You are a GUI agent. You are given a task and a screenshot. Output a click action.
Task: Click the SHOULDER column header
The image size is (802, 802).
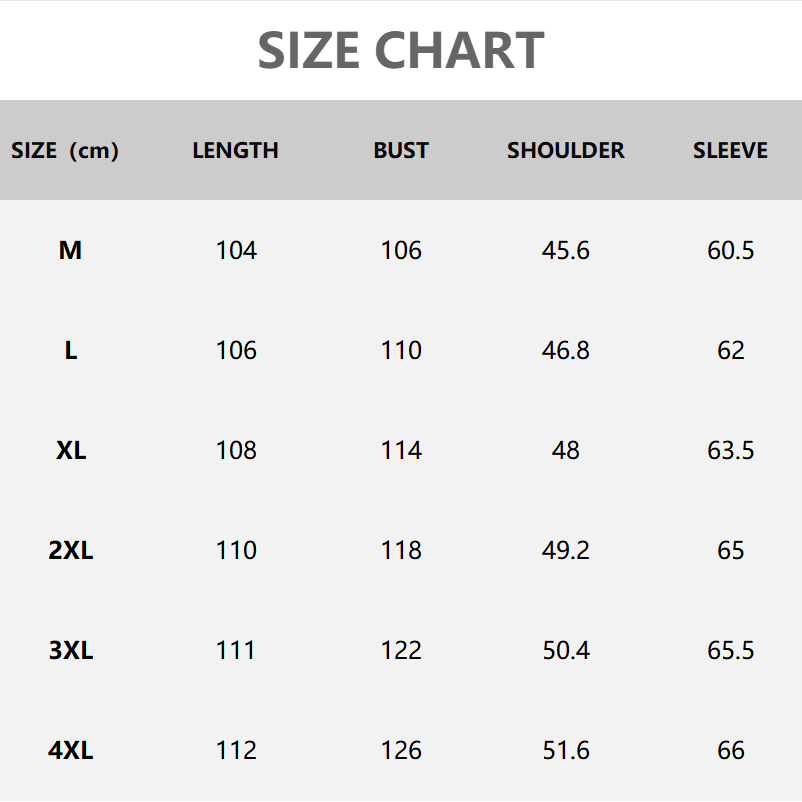[566, 151]
